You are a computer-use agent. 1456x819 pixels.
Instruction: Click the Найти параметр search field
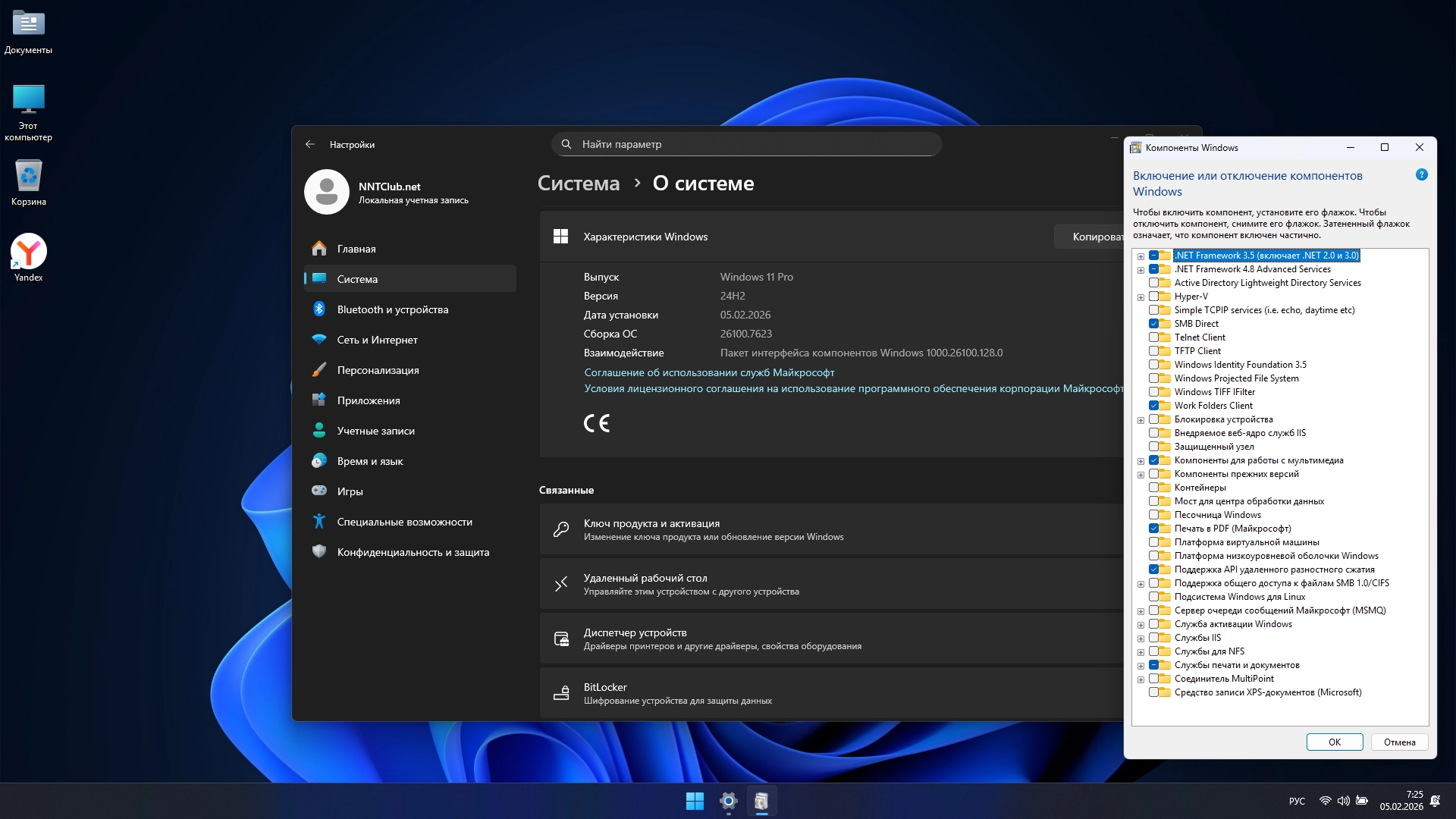747,144
